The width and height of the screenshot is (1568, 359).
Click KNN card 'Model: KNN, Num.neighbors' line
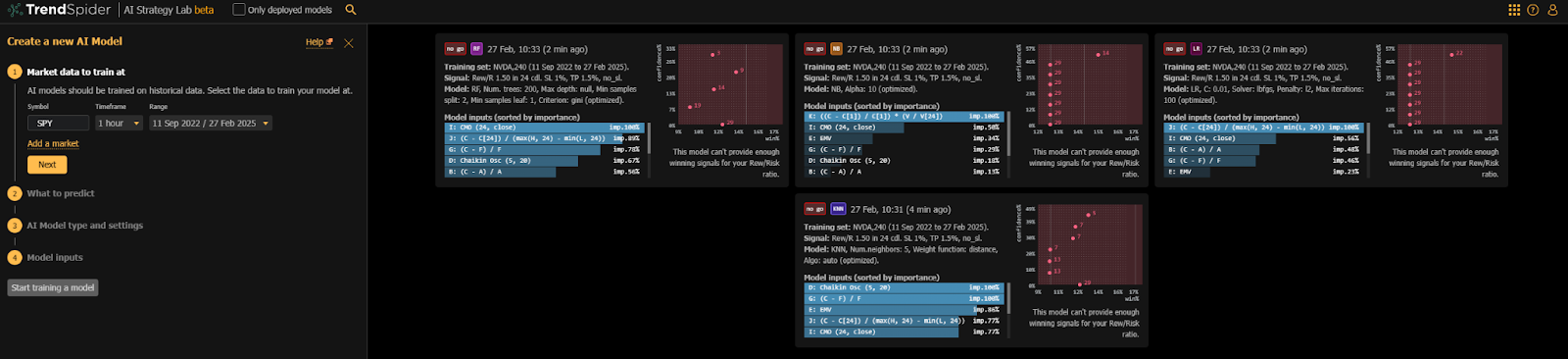tap(901, 249)
